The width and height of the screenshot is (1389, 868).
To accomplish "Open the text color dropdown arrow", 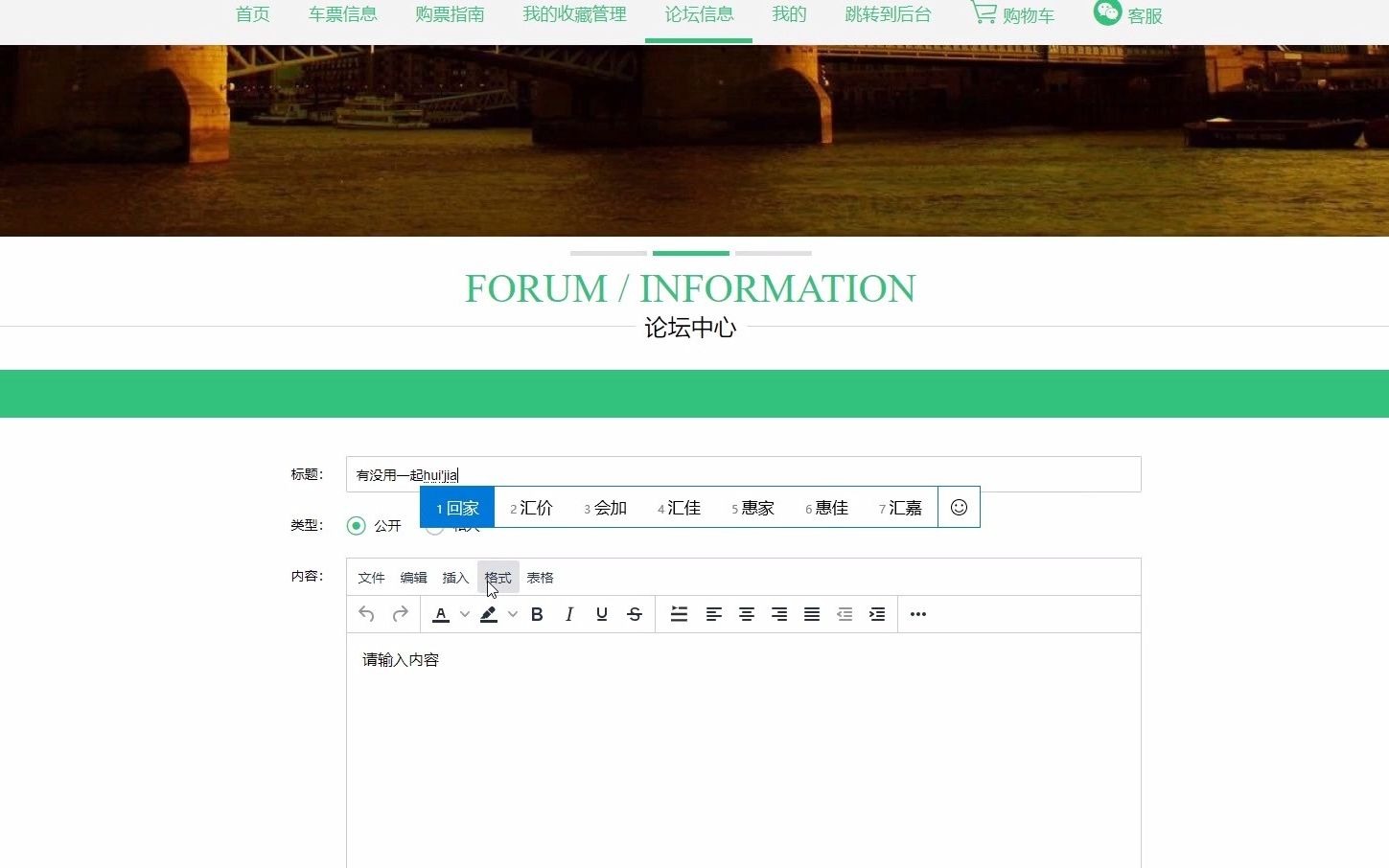I will (x=464, y=614).
